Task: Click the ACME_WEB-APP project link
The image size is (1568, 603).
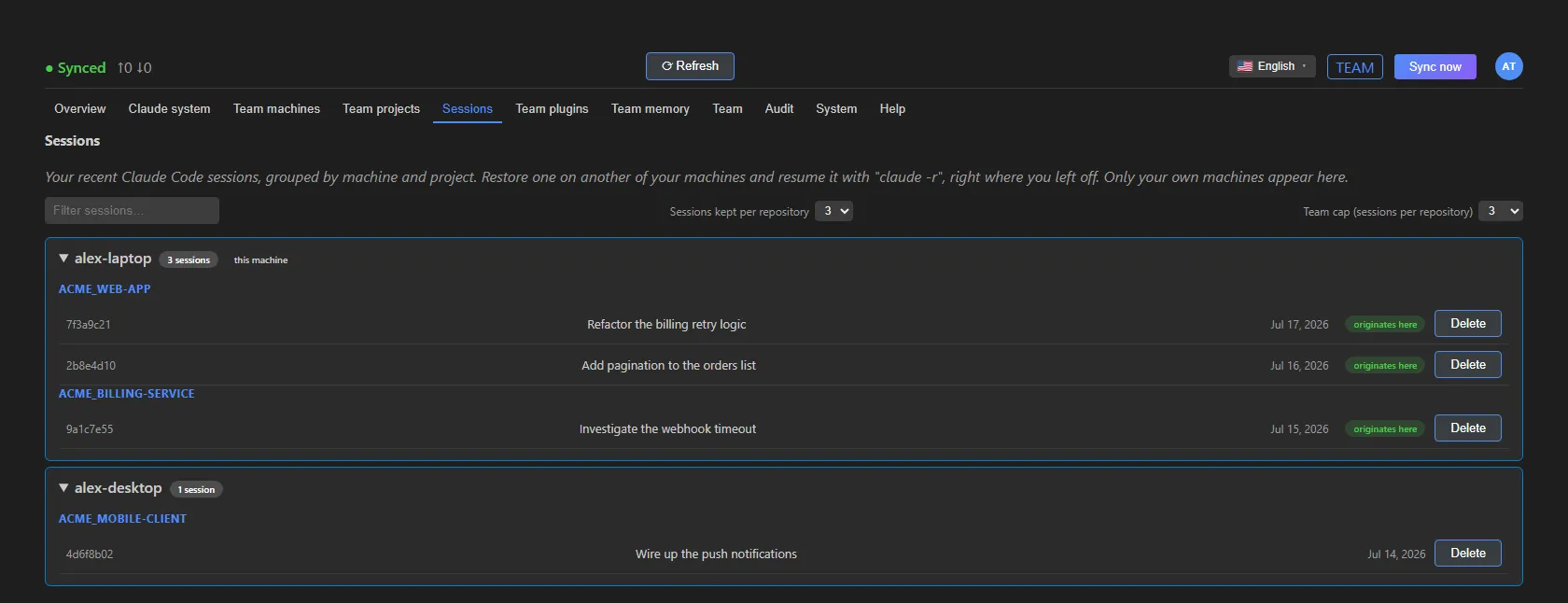Action: point(105,289)
